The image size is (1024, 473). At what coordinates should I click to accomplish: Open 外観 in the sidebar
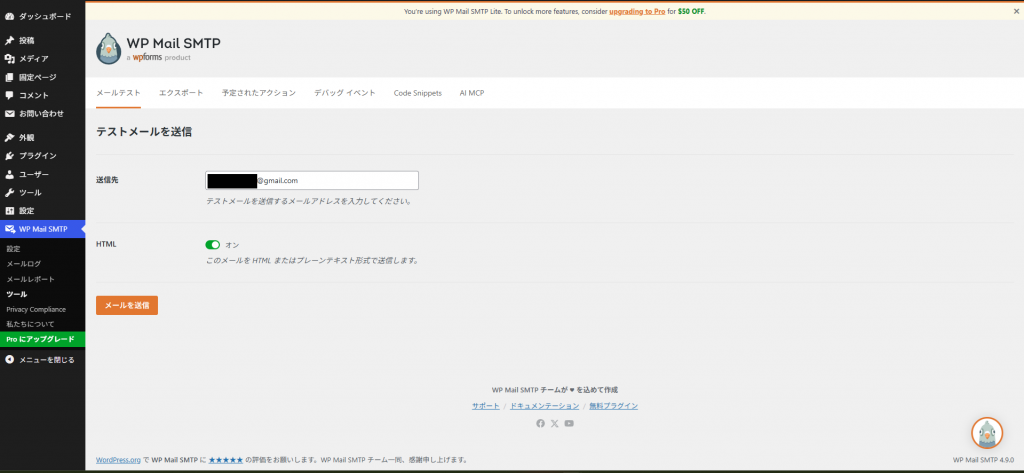coord(27,138)
